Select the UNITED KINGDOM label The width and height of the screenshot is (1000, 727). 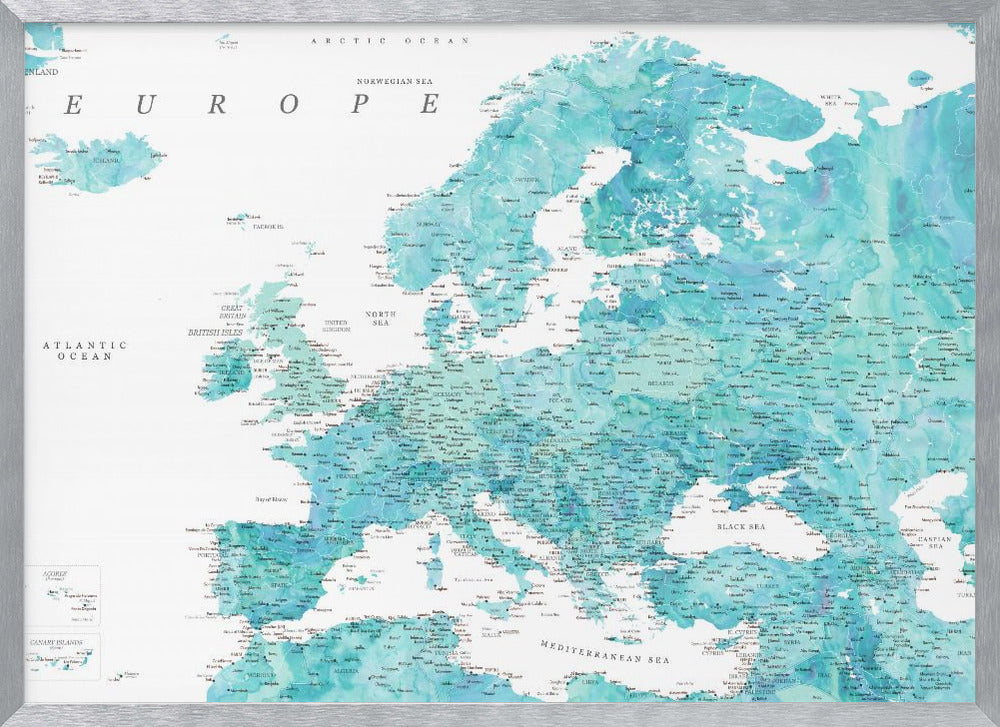tap(336, 327)
